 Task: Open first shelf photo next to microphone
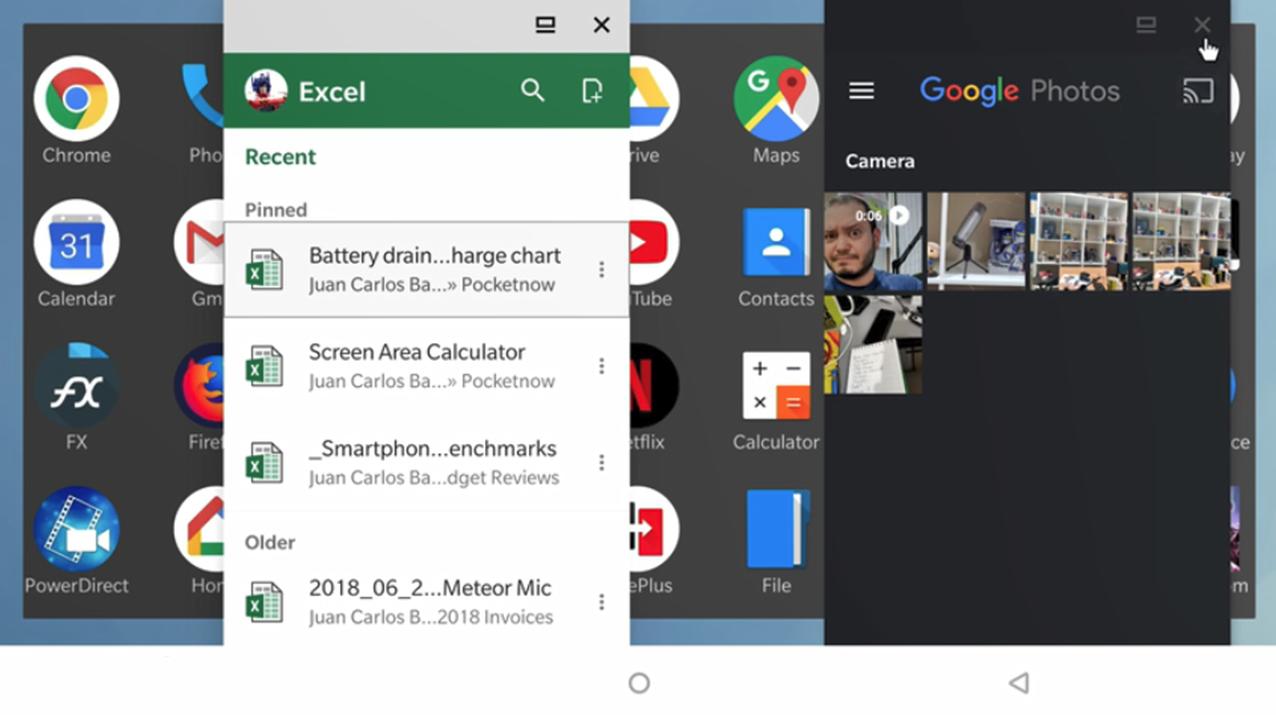pyautogui.click(x=1078, y=242)
